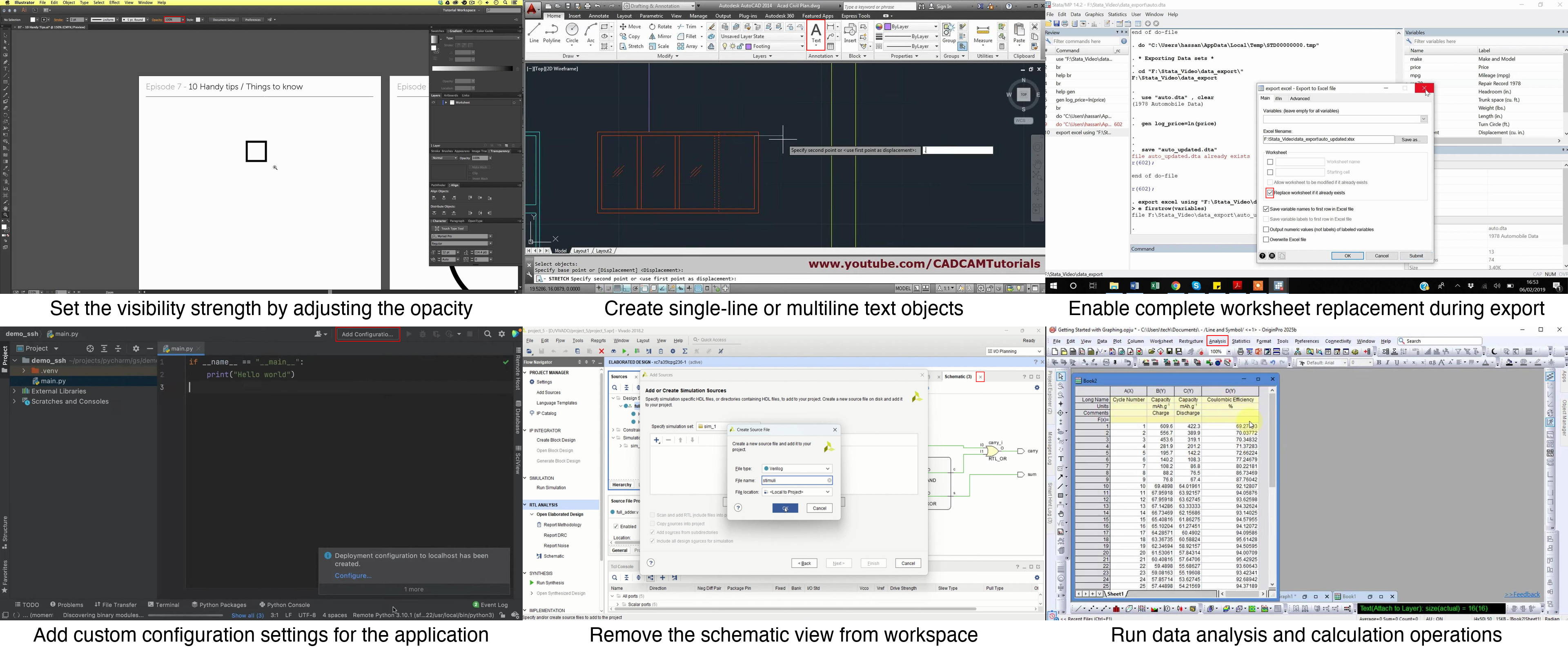Click the purple color swatch of Footing layer

click(748, 46)
